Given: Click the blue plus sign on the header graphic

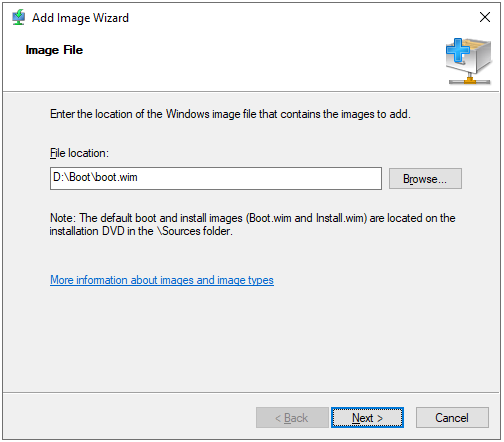Looking at the screenshot, I should (458, 51).
